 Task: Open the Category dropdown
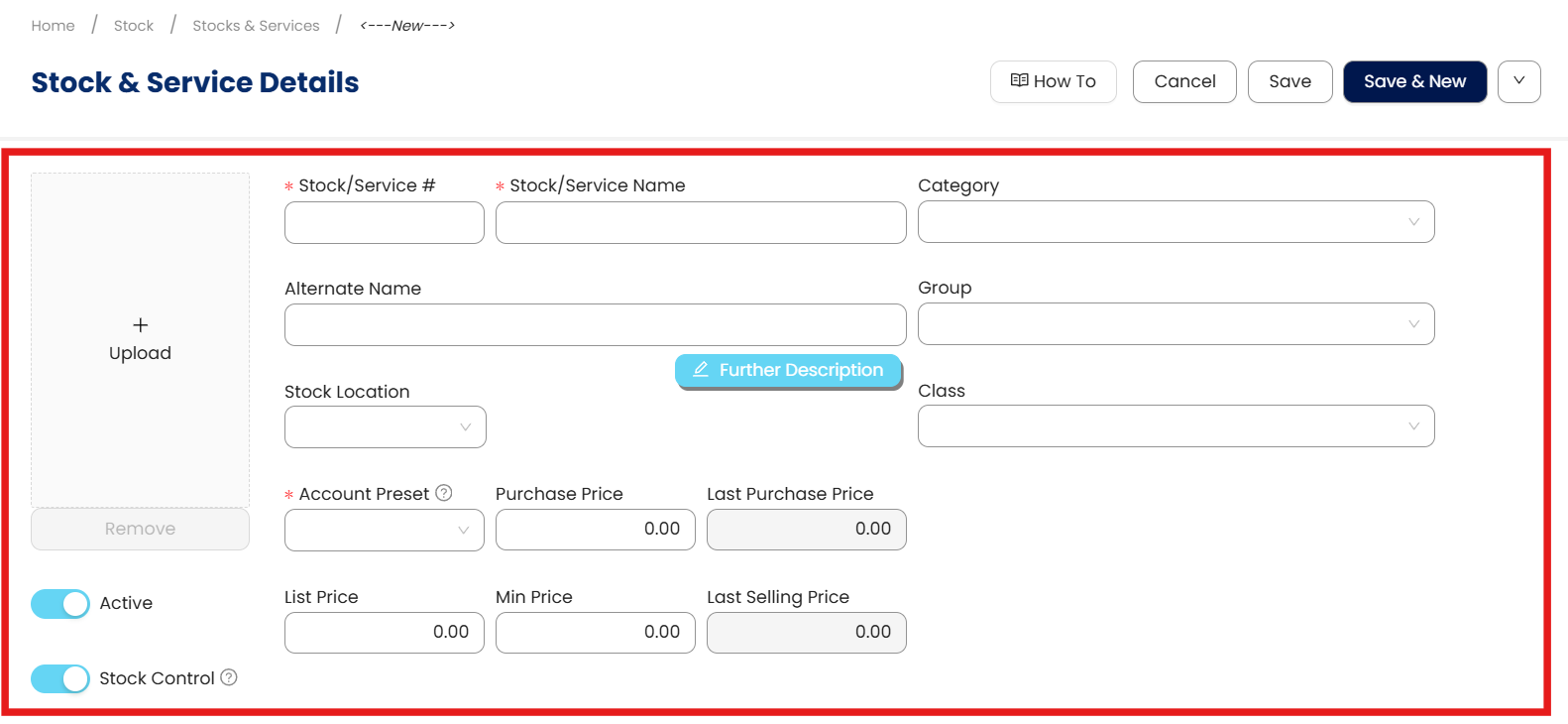point(1176,222)
